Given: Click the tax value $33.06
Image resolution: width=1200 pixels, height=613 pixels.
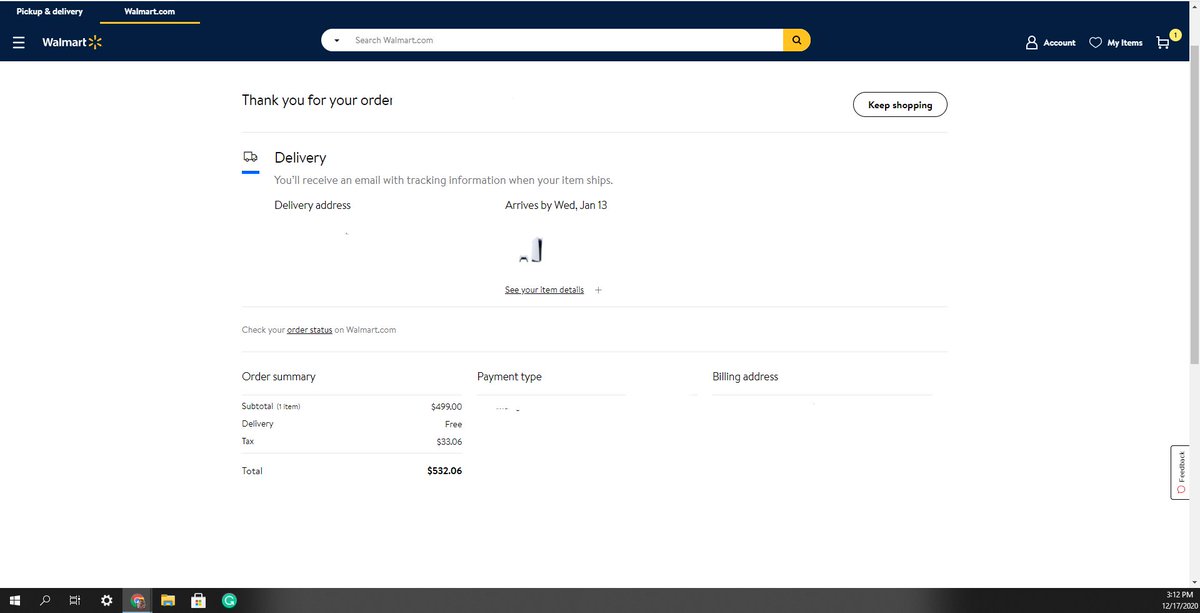Looking at the screenshot, I should (449, 441).
